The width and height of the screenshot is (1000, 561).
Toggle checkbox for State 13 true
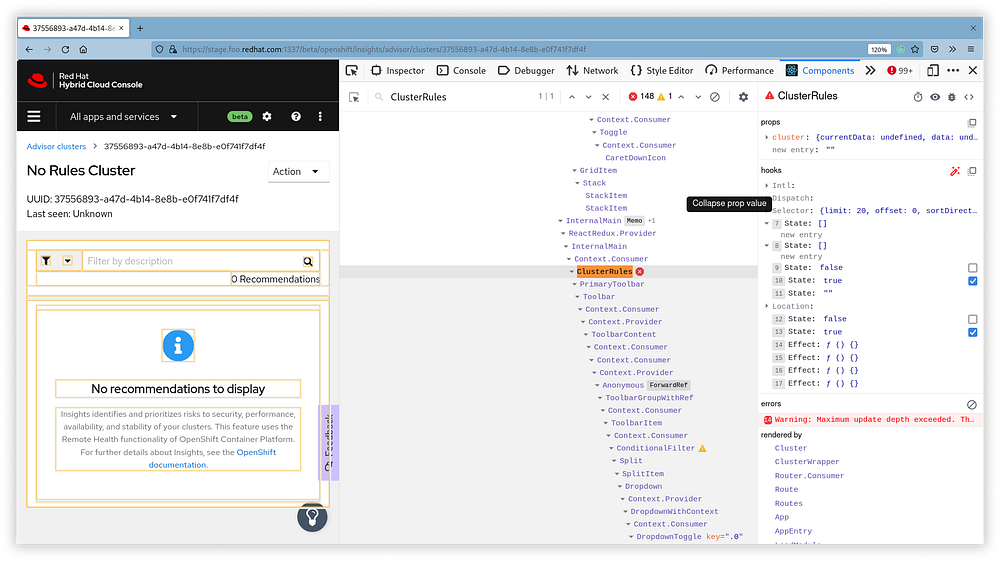coord(973,332)
